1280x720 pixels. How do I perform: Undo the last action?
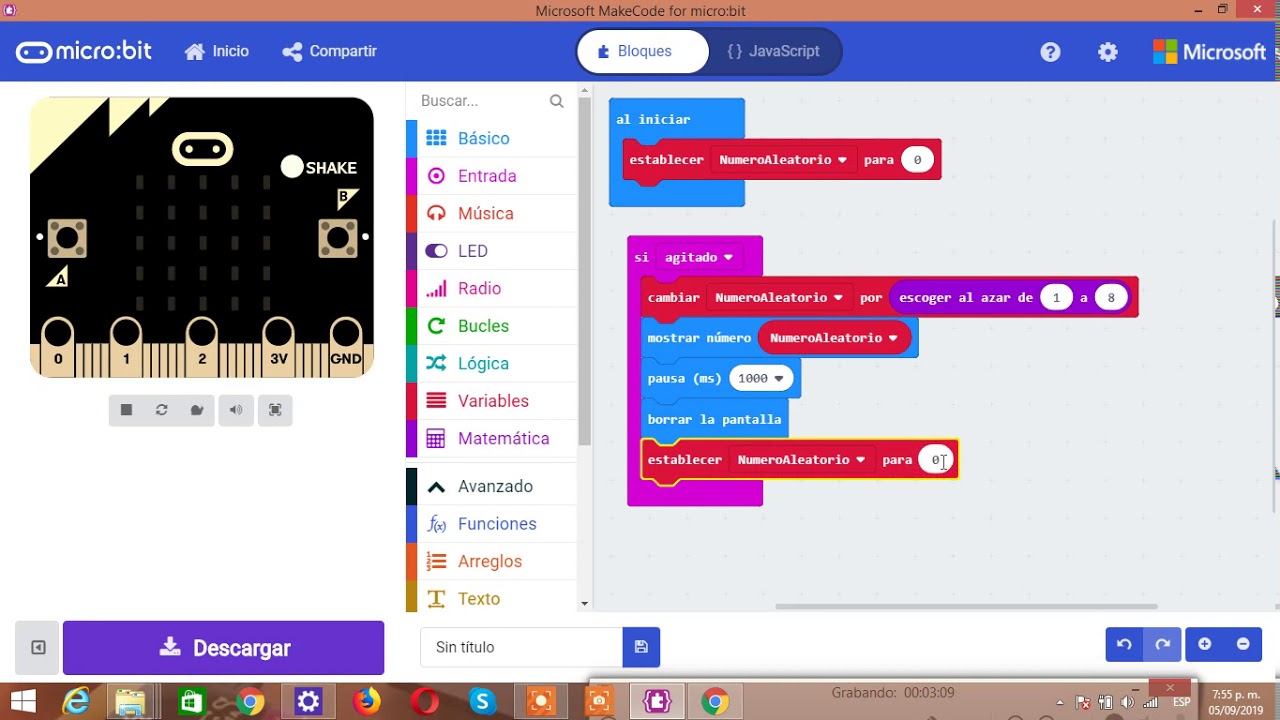point(1124,645)
